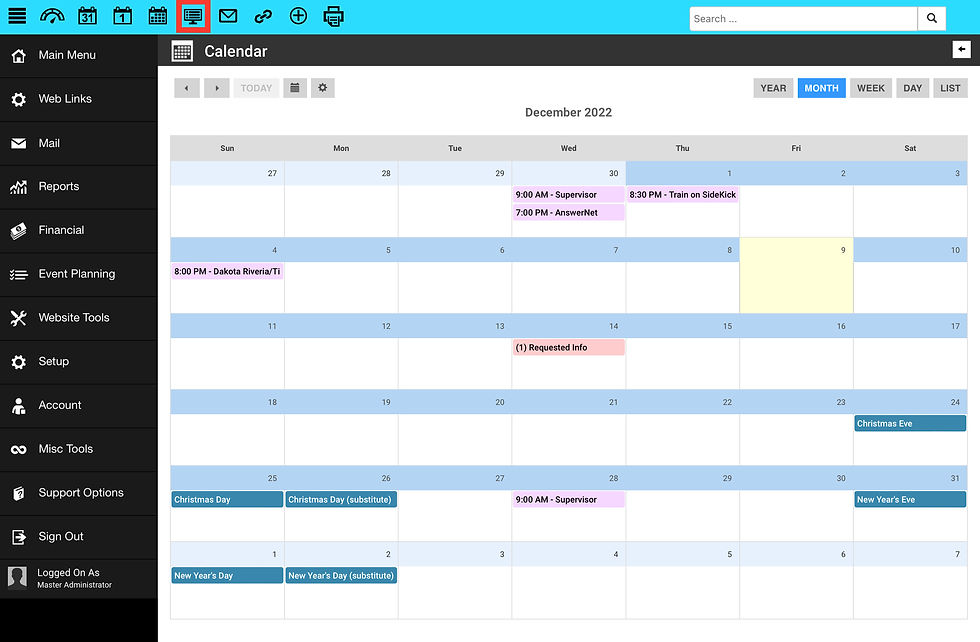
Task: Open the 7:00 PM AnswerNet event
Action: click(x=568, y=213)
